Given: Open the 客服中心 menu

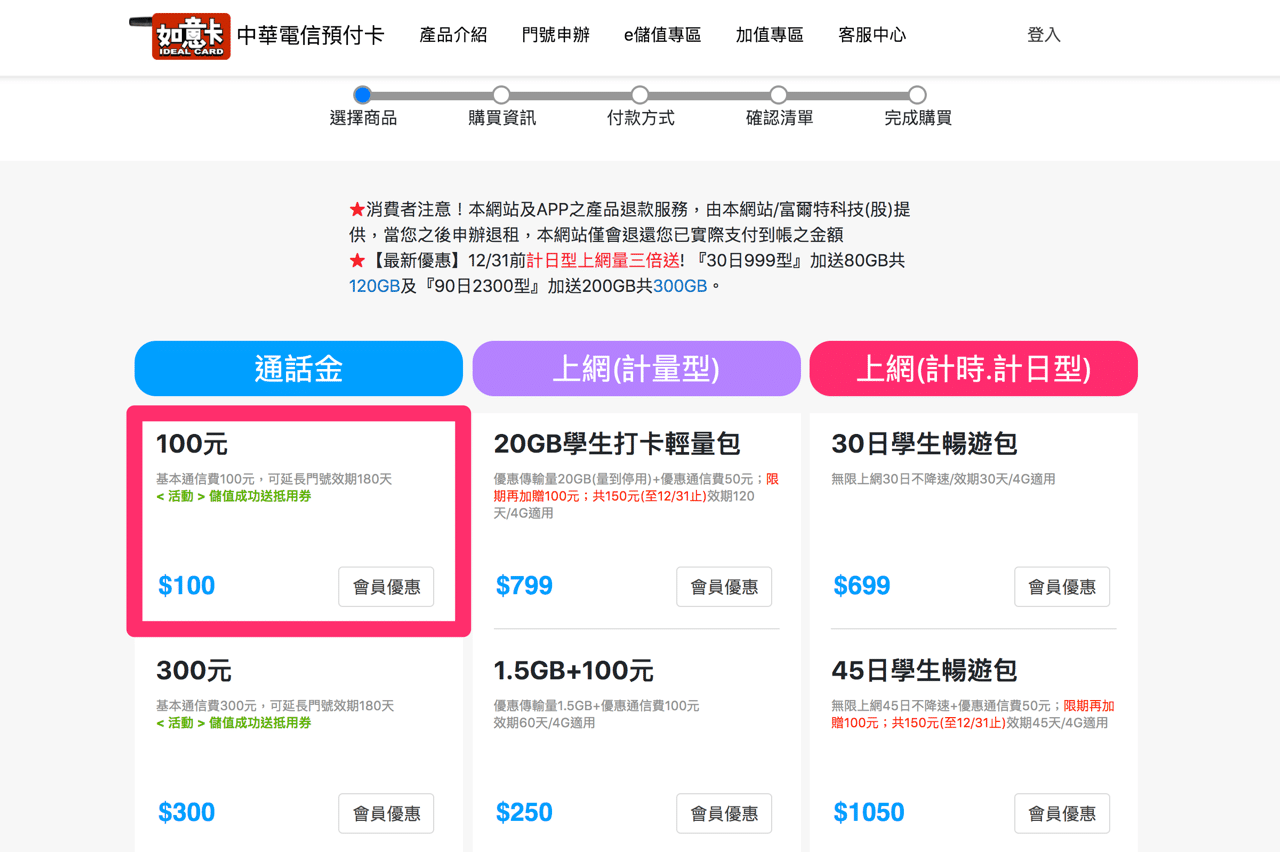Looking at the screenshot, I should [x=872, y=35].
